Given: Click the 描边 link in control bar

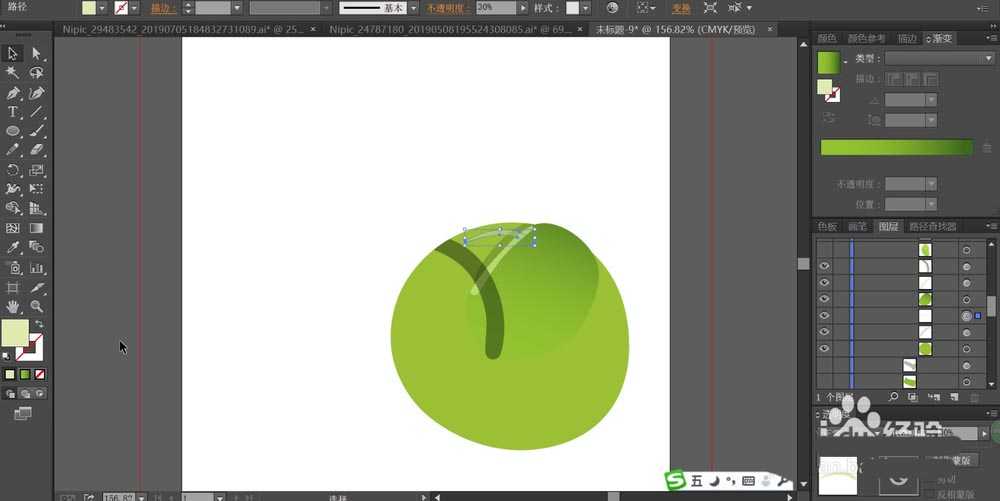Looking at the screenshot, I should click(161, 8).
